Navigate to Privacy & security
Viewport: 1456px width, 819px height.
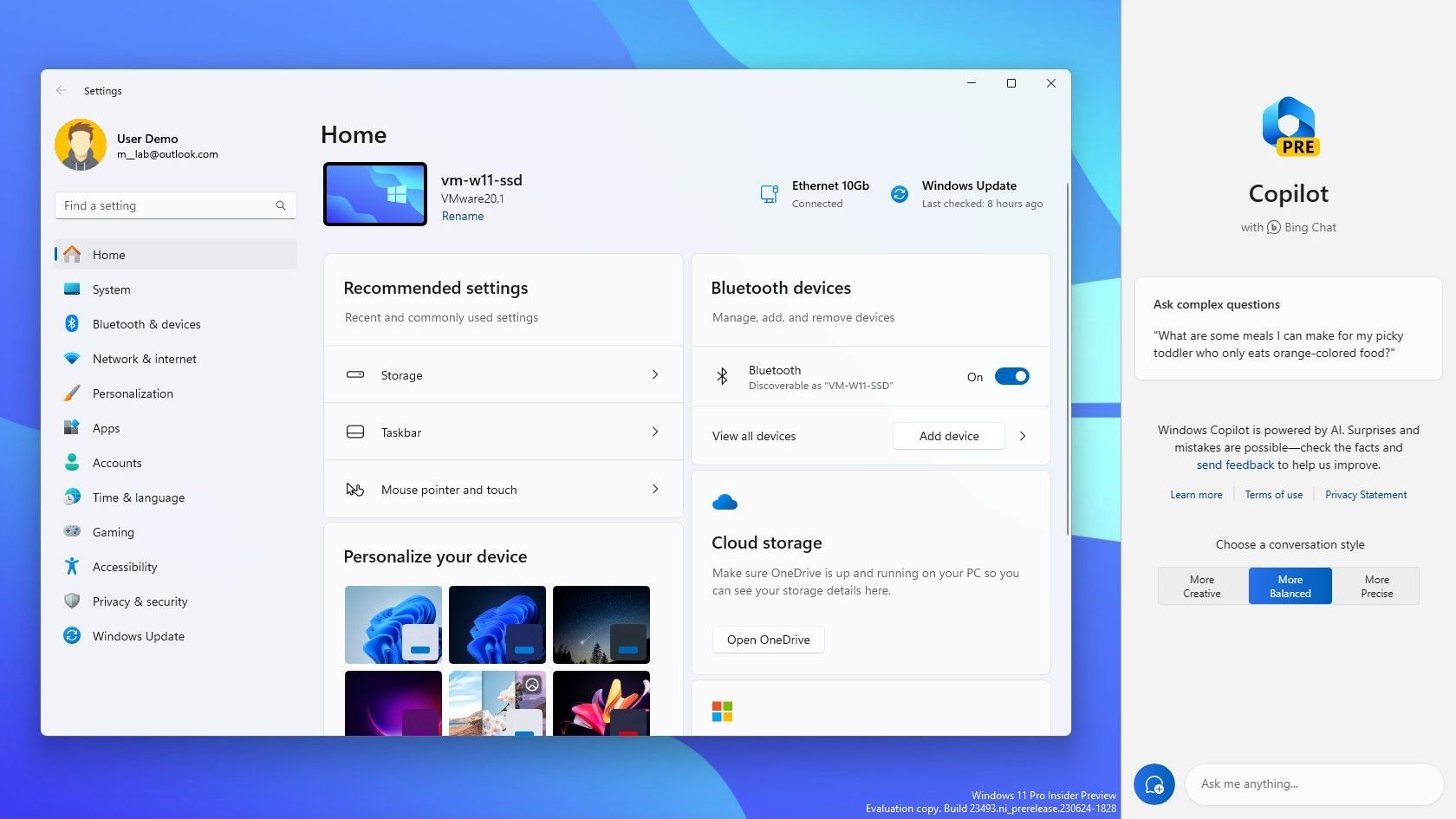tap(176, 601)
